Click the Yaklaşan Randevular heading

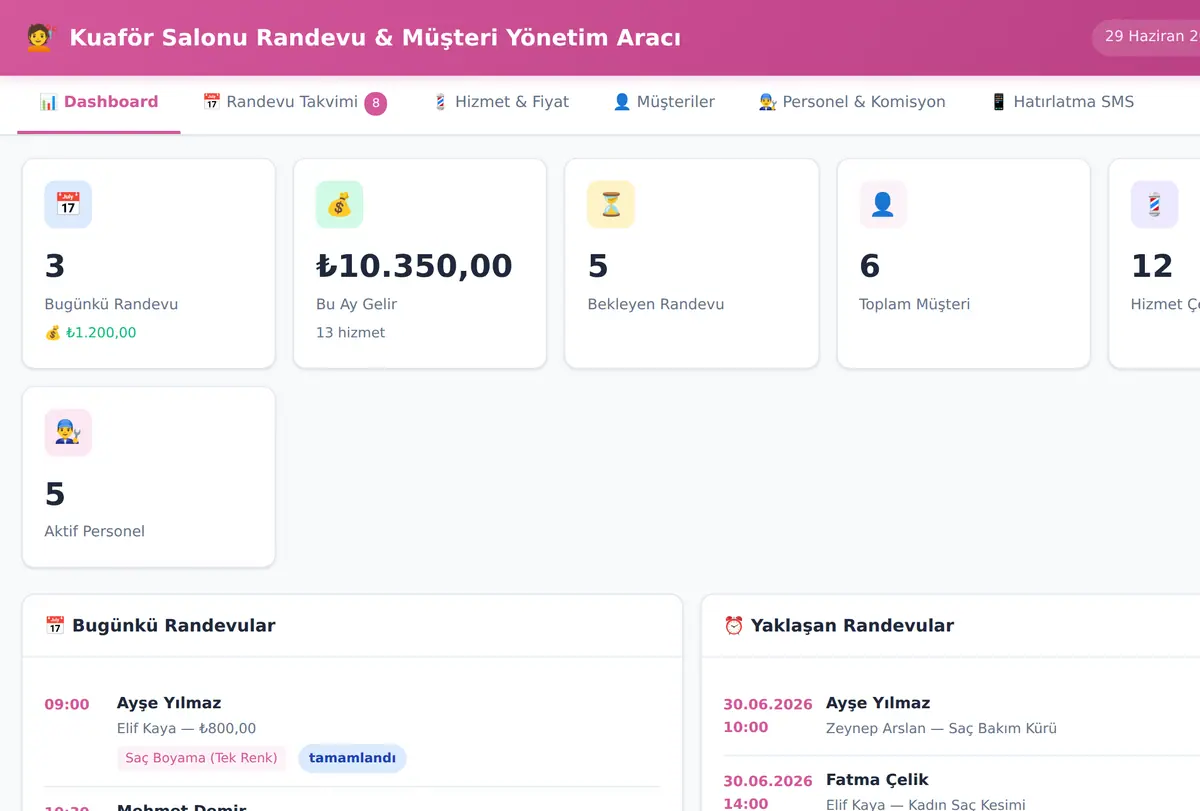[852, 626]
